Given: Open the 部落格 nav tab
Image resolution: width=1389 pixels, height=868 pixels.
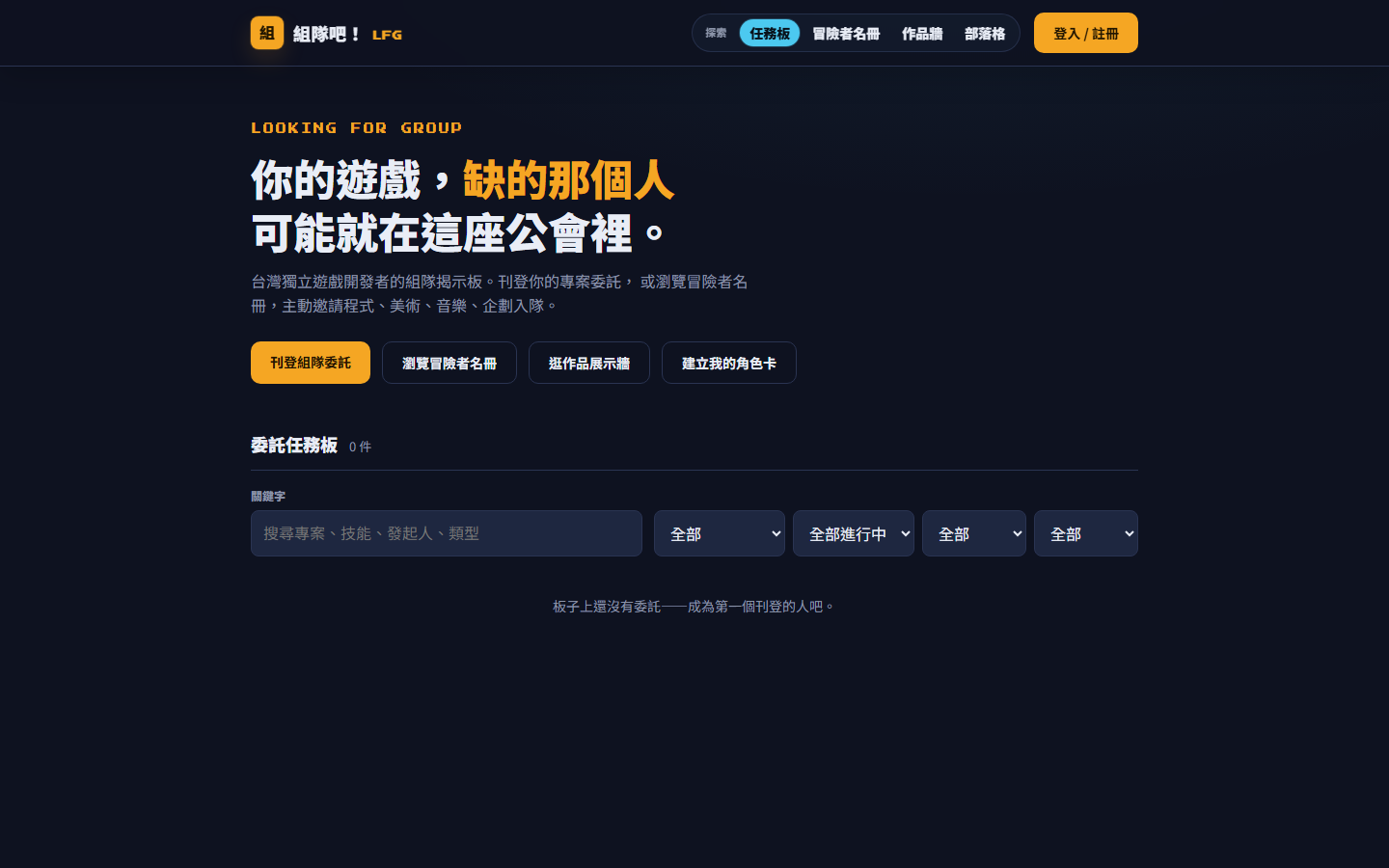Looking at the screenshot, I should tap(985, 33).
